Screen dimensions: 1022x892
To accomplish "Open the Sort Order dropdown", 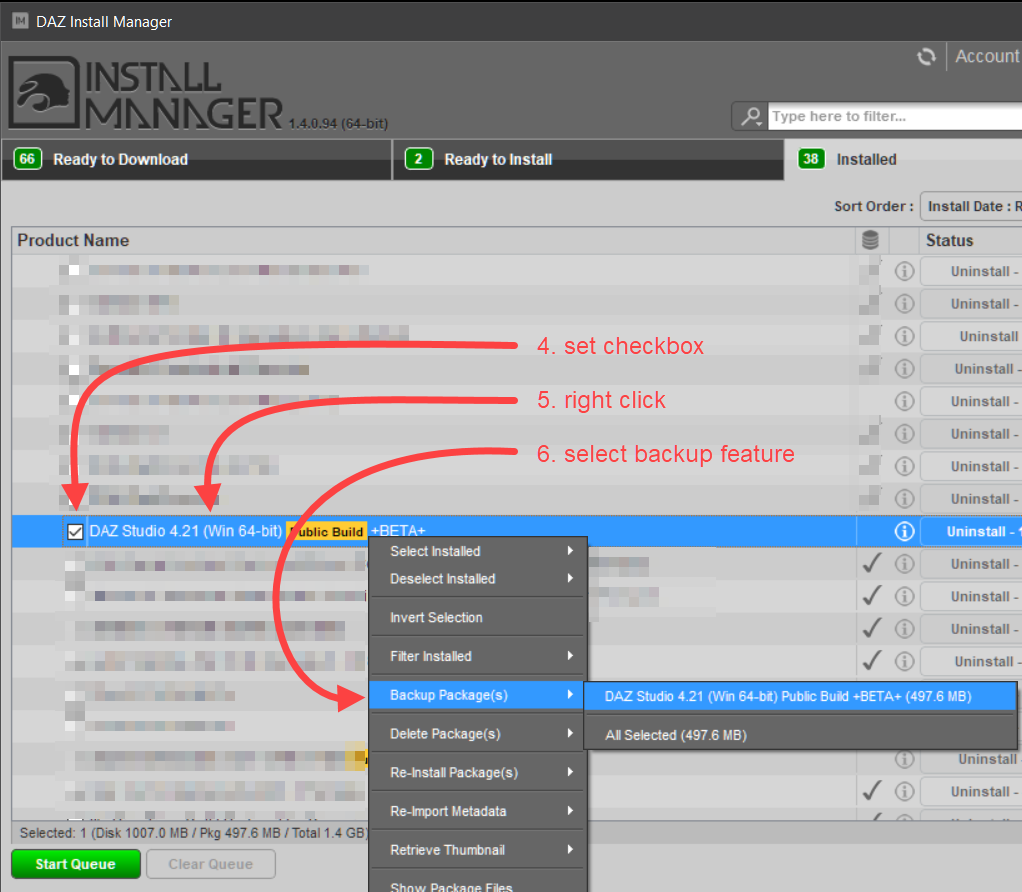I will click(971, 207).
